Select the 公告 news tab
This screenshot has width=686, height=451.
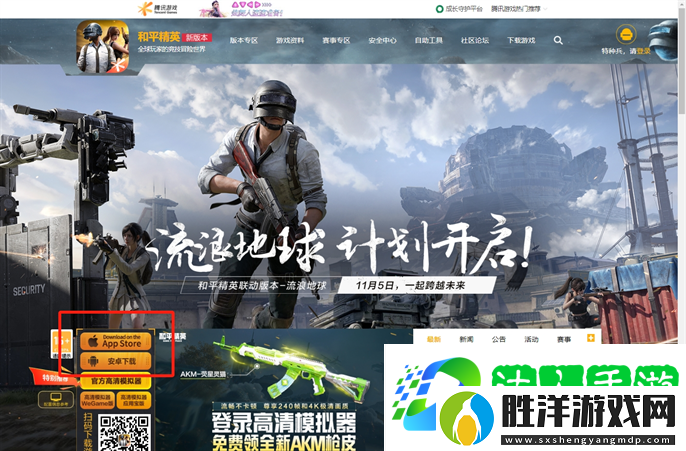[x=499, y=339]
